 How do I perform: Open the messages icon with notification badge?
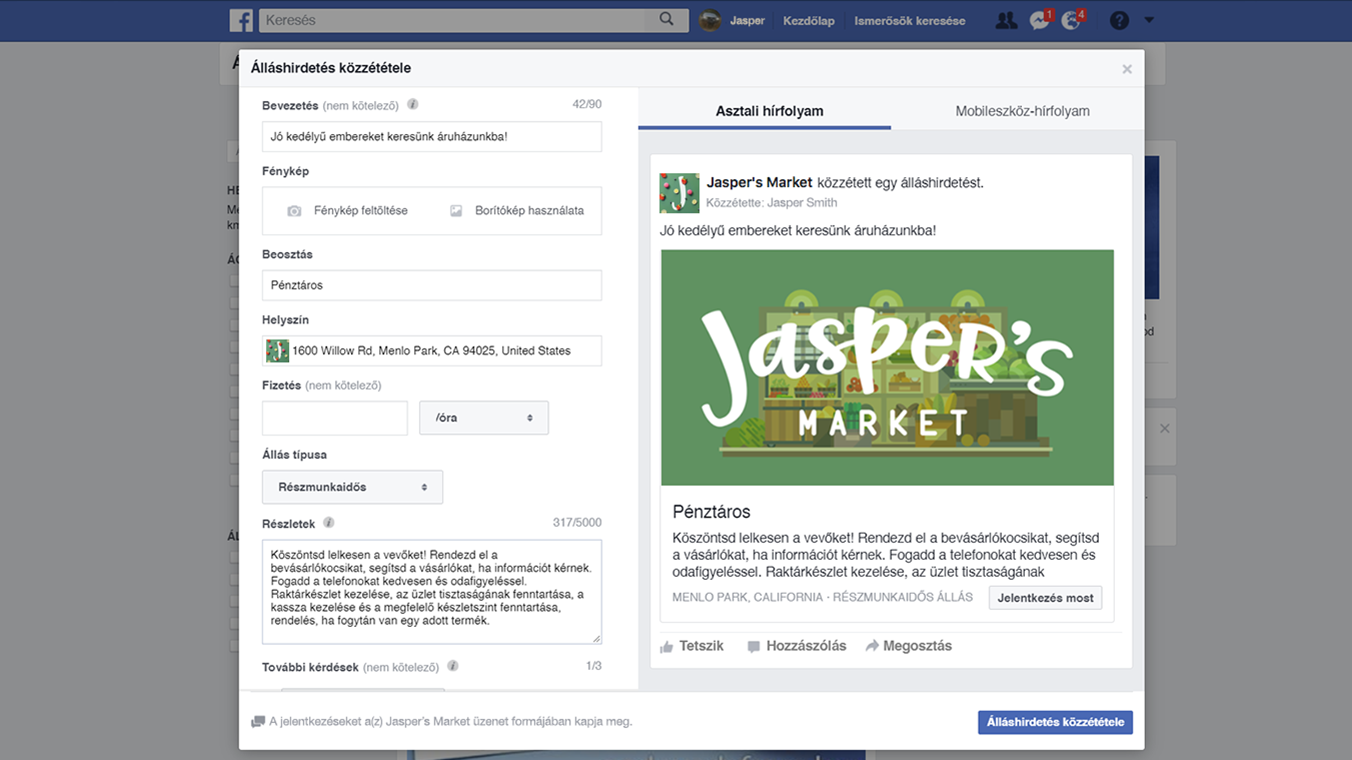pyautogui.click(x=1039, y=20)
